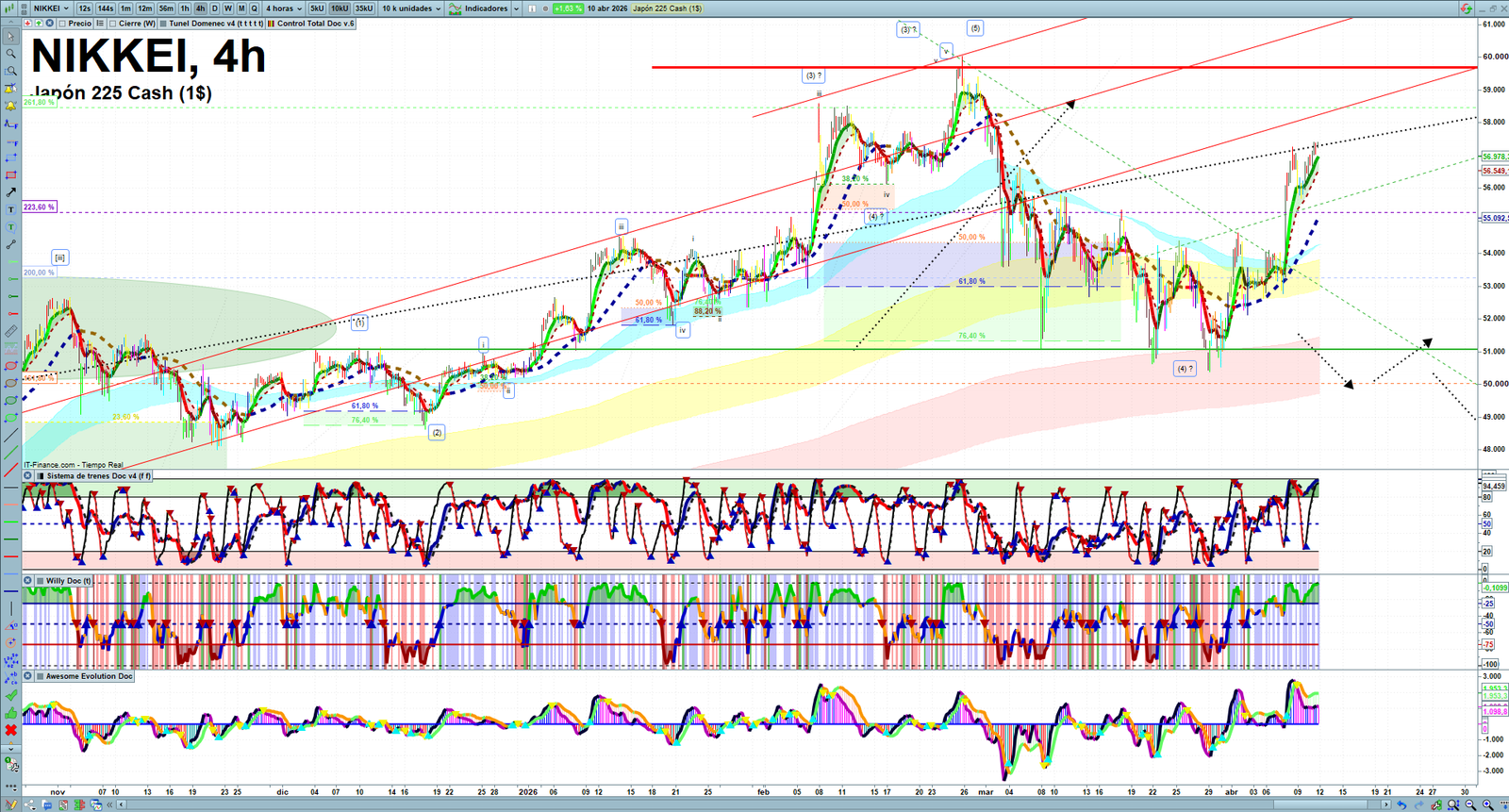Viewport: 1509px width, 812px height.
Task: Switch to the 1h timeframe
Action: tap(185, 8)
